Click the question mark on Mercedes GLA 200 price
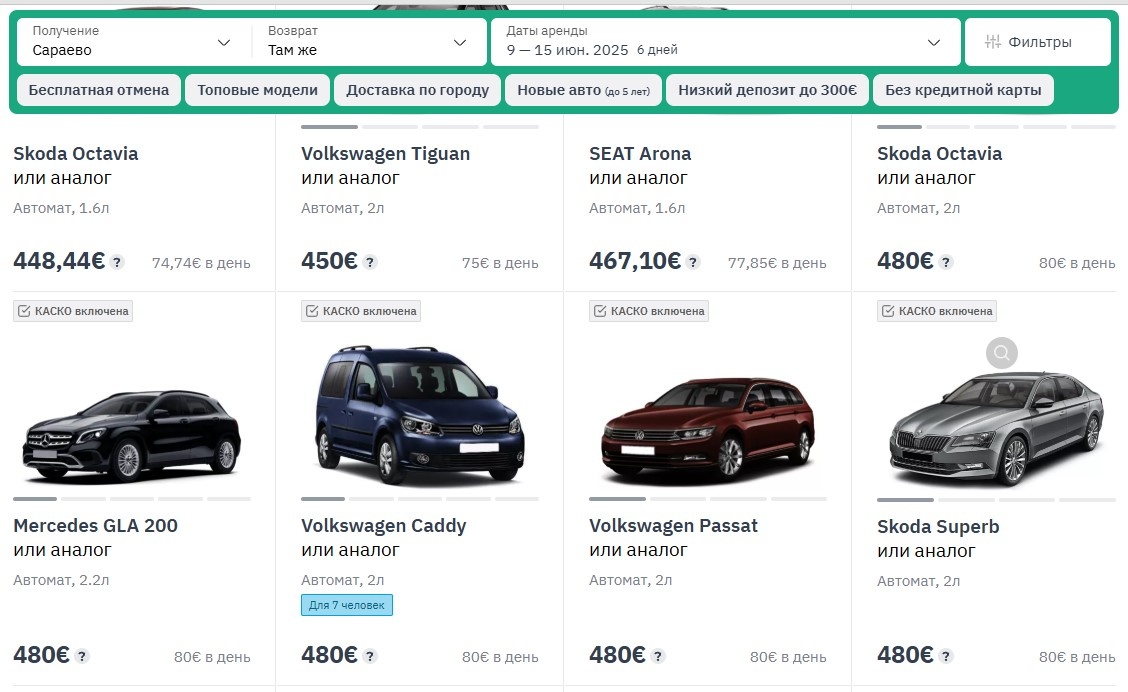The width and height of the screenshot is (1128, 692). point(82,656)
